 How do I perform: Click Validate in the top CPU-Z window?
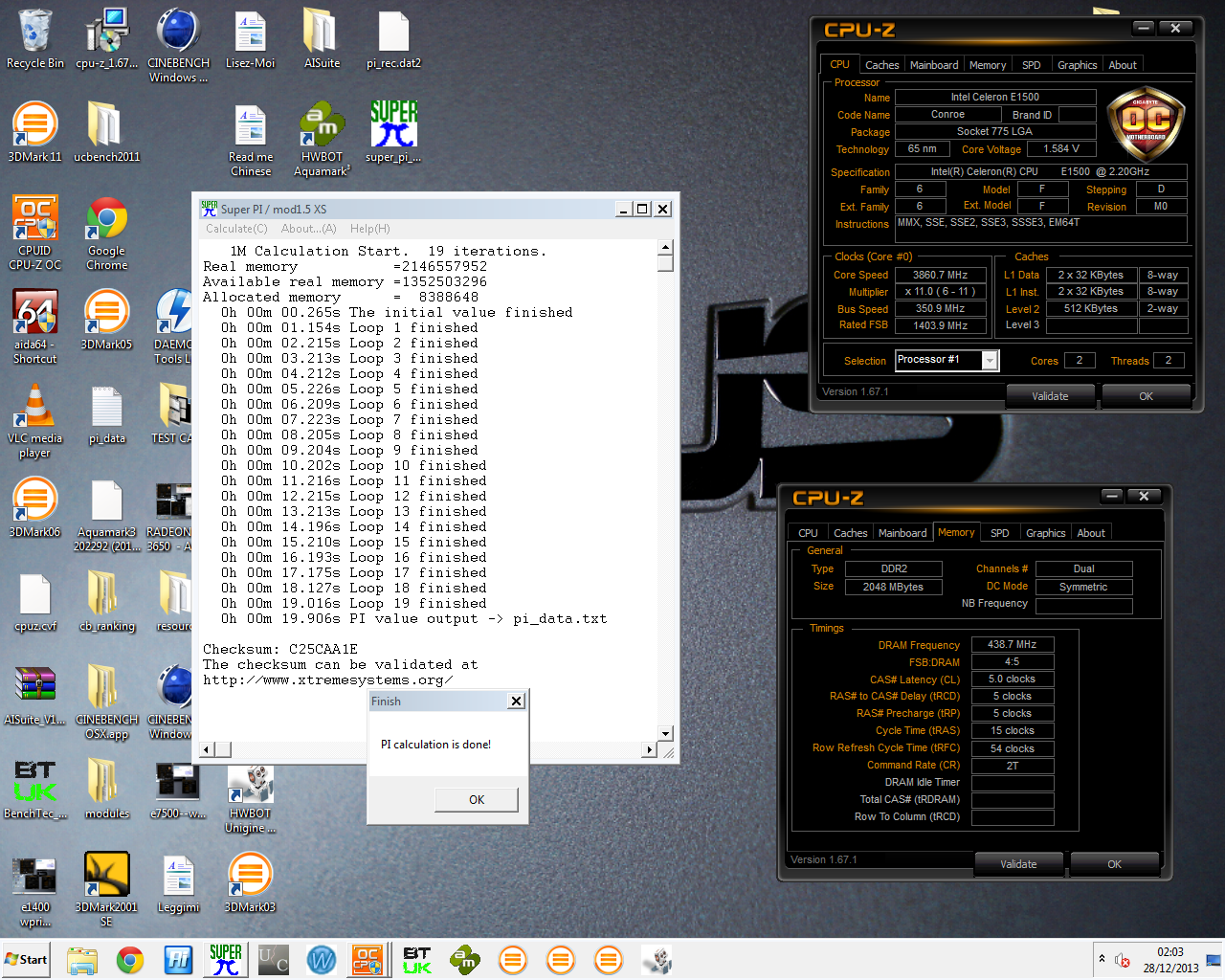tap(1050, 396)
